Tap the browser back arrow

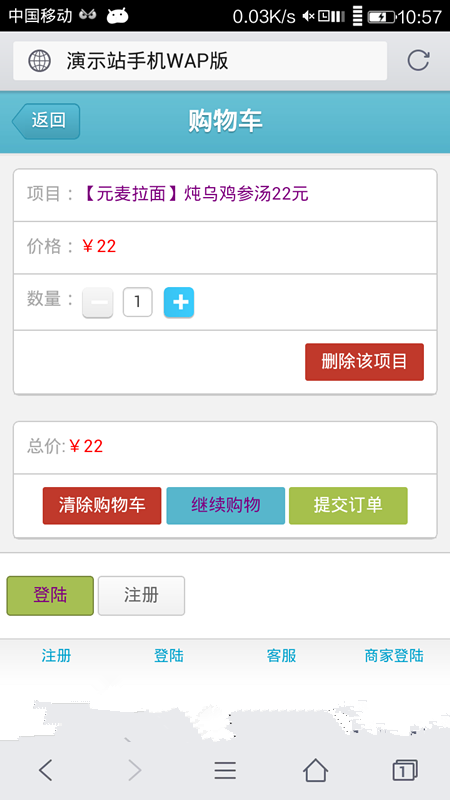45,770
